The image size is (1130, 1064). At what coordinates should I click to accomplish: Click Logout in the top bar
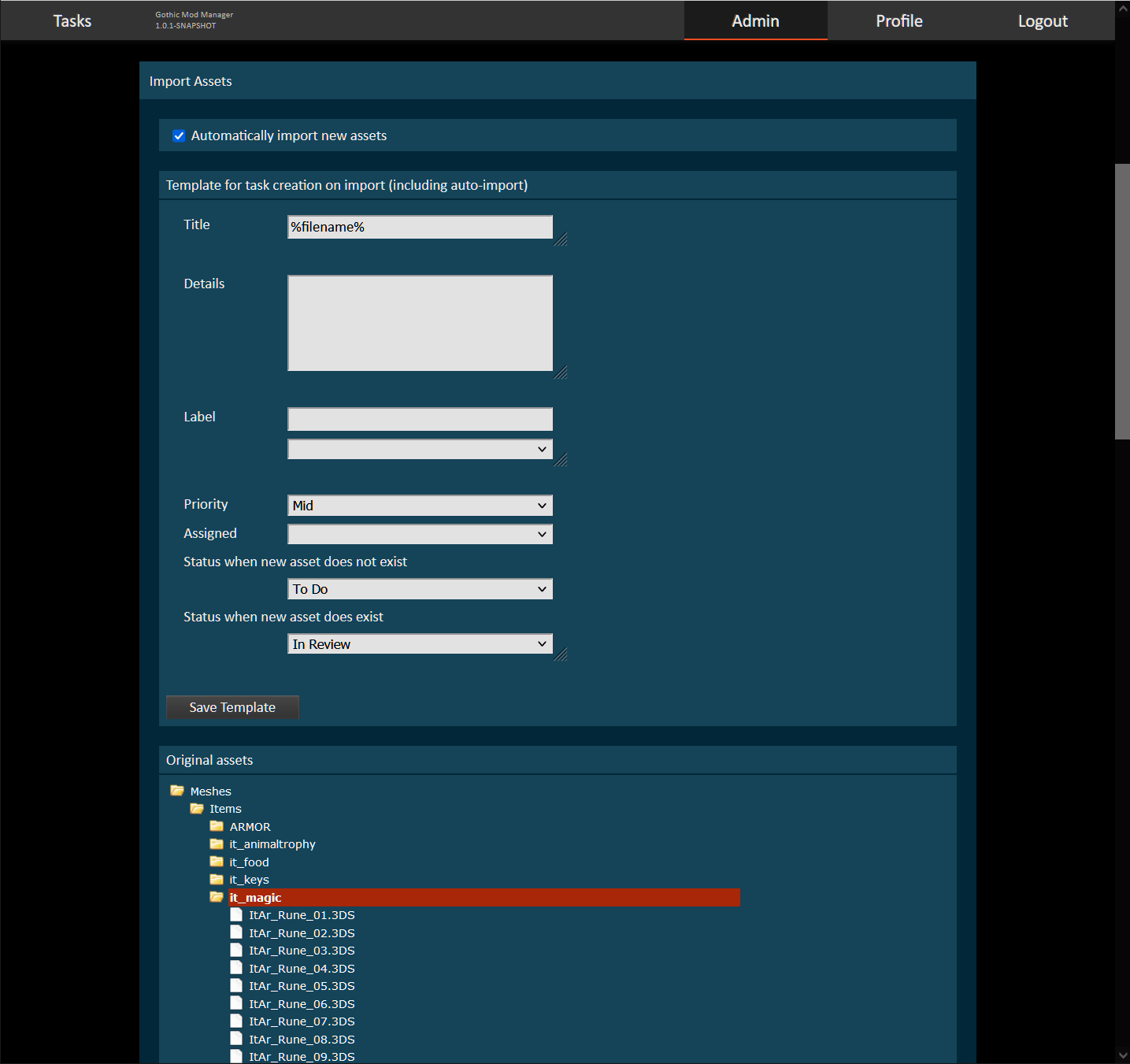coord(1043,20)
